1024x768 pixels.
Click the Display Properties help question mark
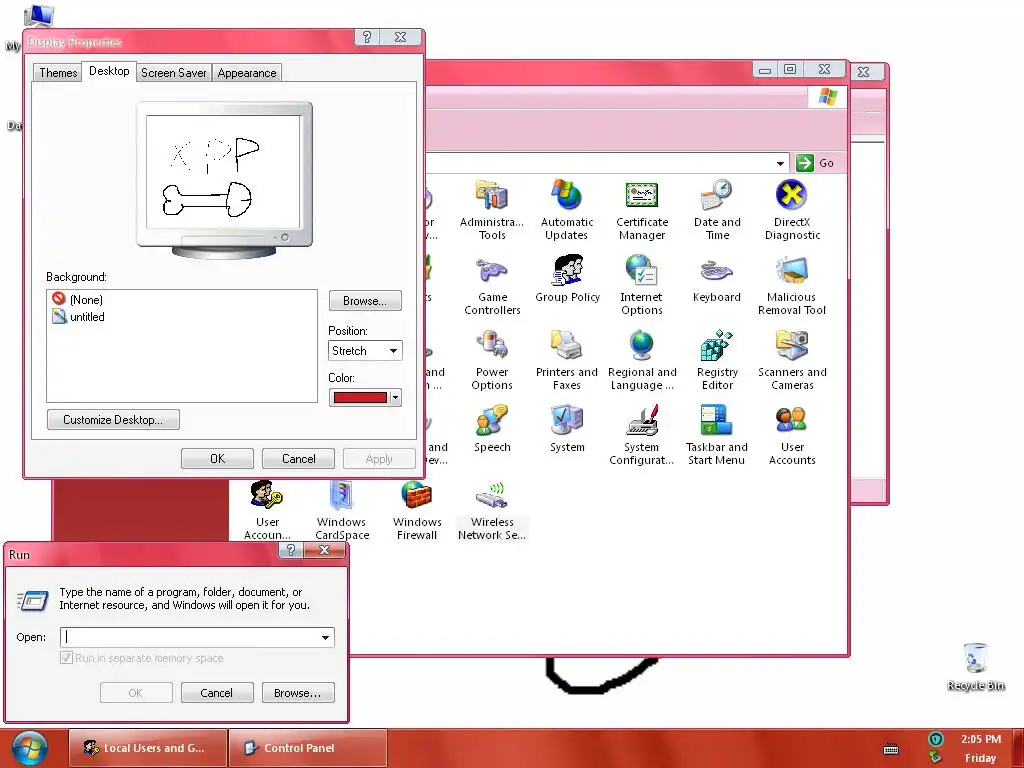click(x=366, y=38)
